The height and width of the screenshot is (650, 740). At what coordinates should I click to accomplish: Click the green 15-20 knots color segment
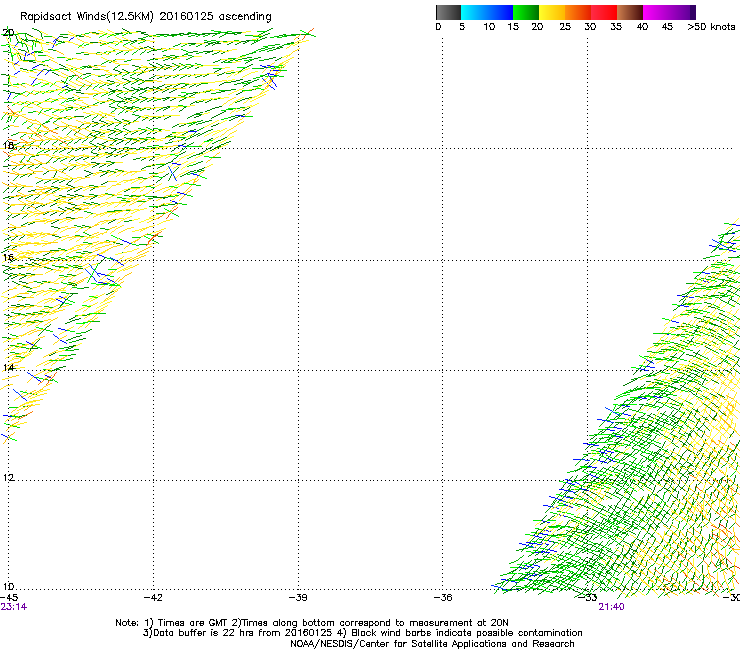[526, 12]
